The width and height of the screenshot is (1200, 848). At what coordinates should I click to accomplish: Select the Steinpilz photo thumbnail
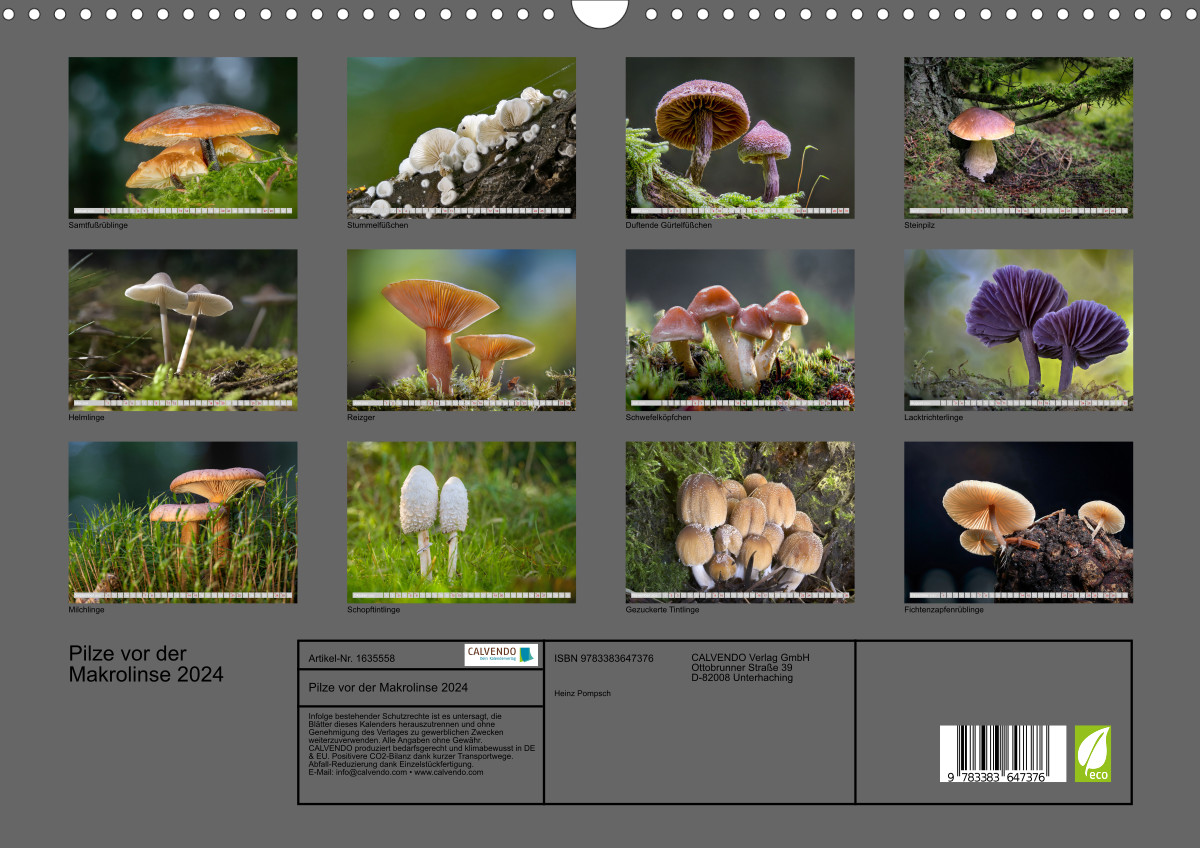click(x=1018, y=137)
